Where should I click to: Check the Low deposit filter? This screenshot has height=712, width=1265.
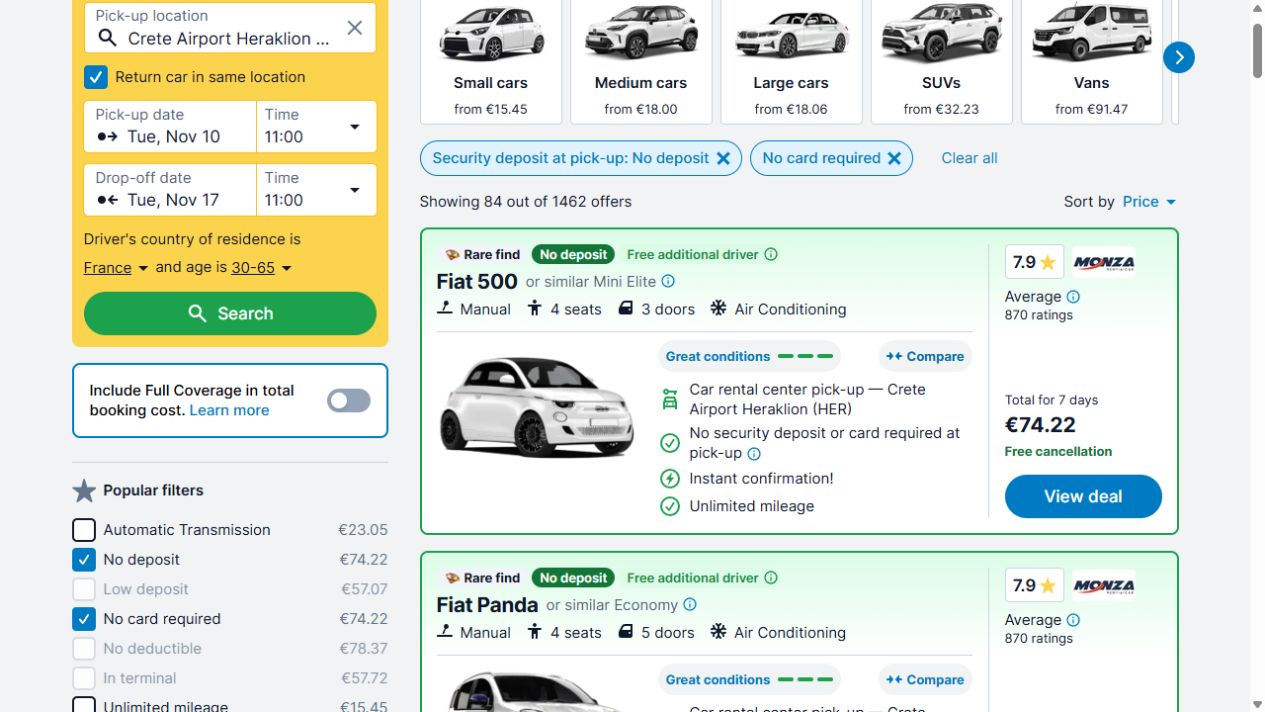tap(84, 589)
